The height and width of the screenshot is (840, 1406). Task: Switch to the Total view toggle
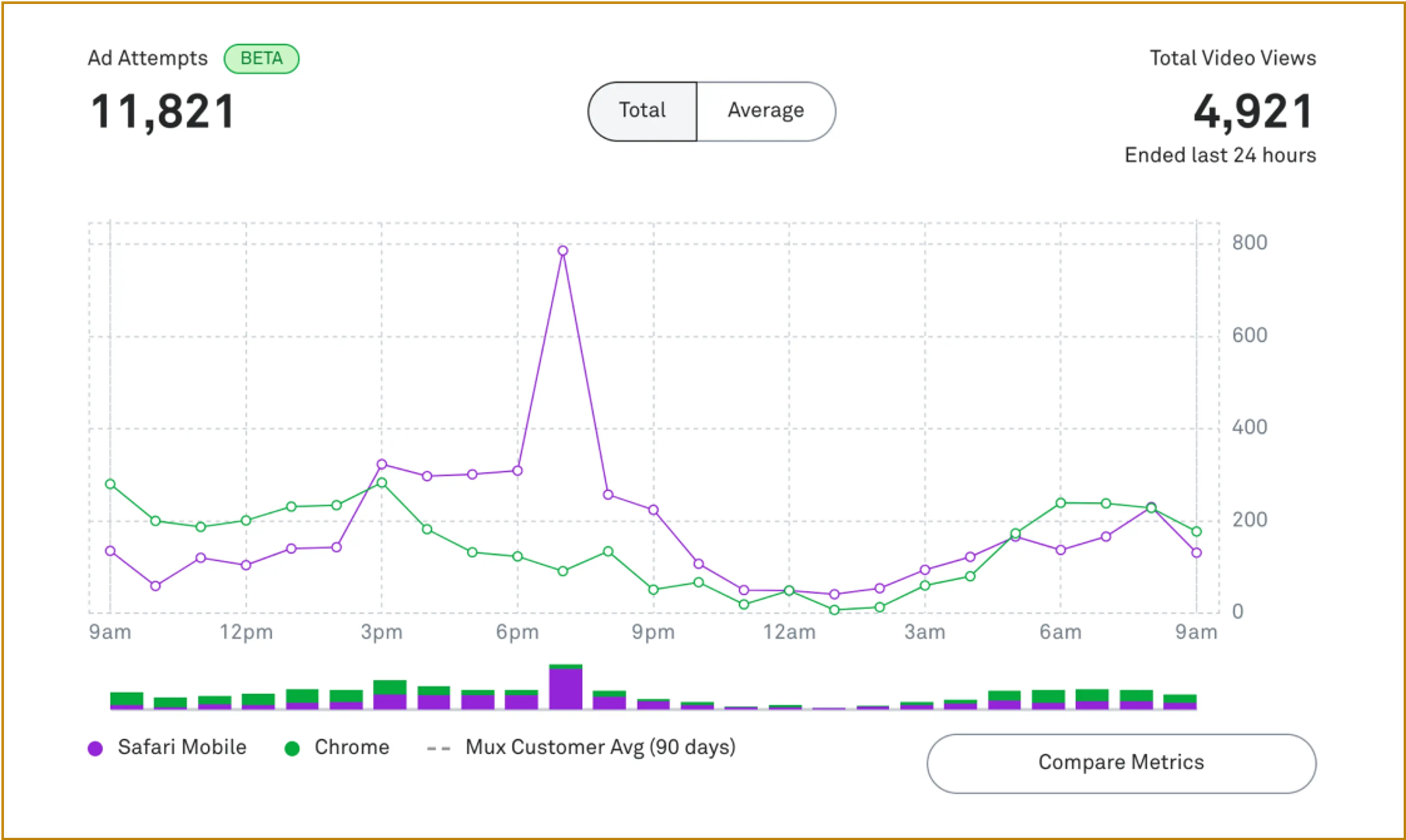pos(643,111)
